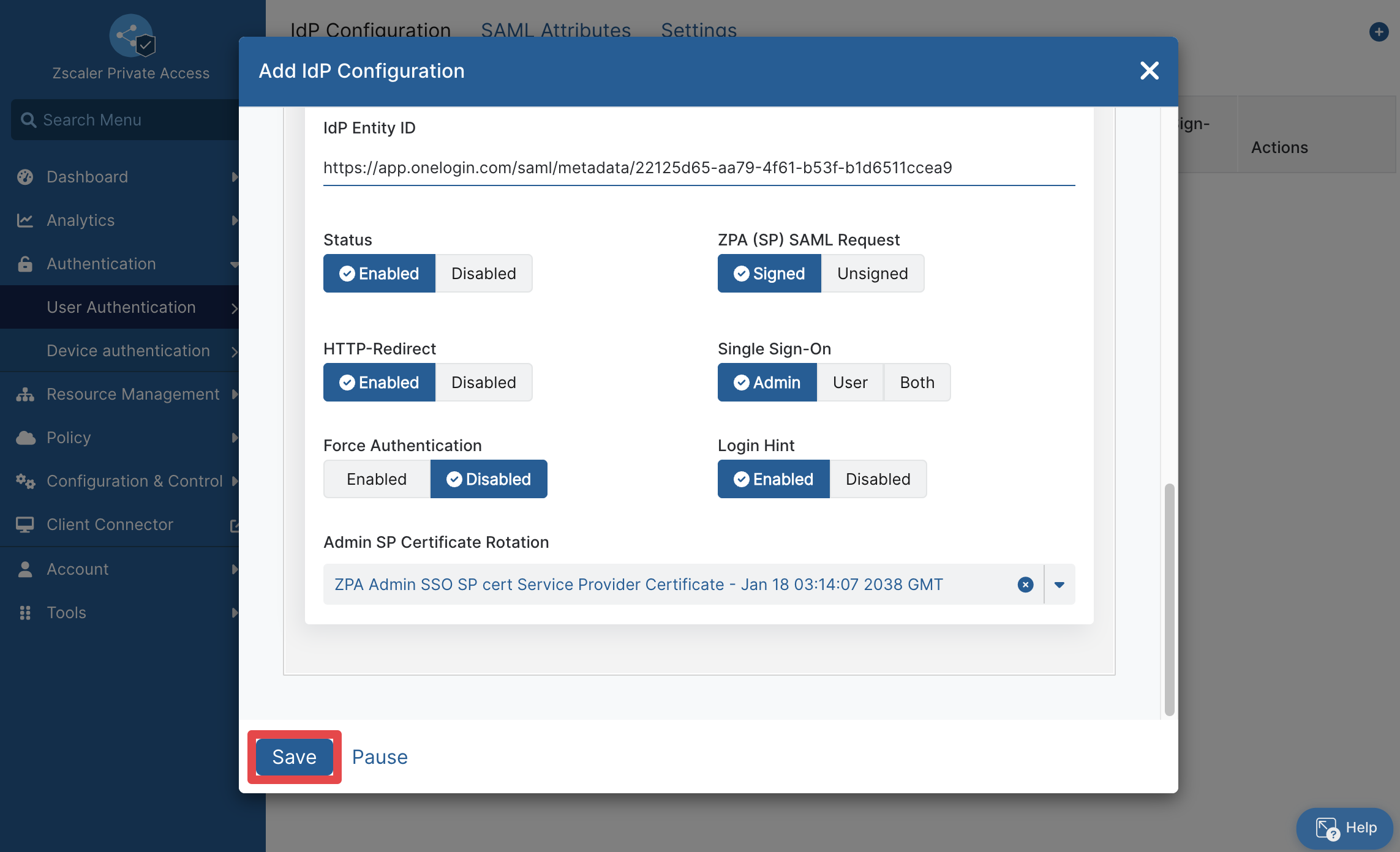This screenshot has width=1400, height=852.
Task: Expand the Account menu arrow
Action: point(235,569)
